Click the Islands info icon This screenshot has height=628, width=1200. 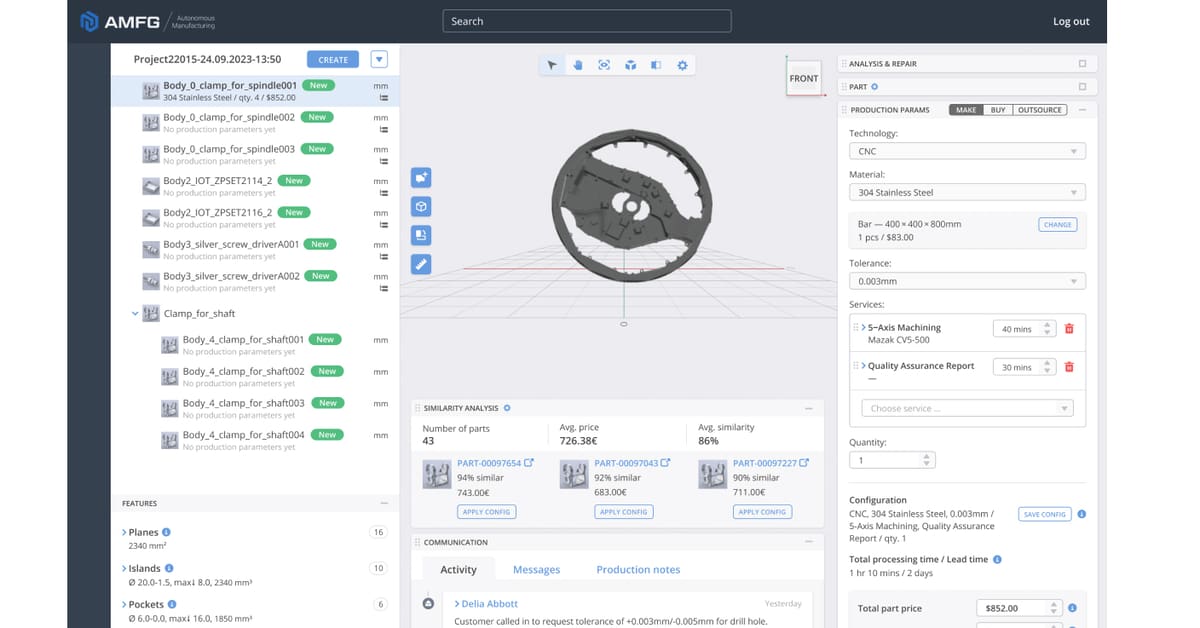click(168, 569)
